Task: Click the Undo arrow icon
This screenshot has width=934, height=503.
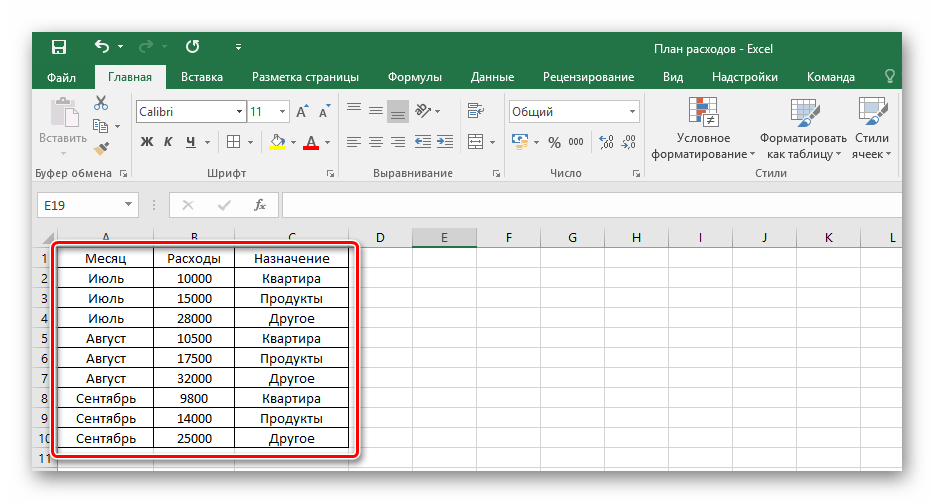Action: [x=101, y=47]
